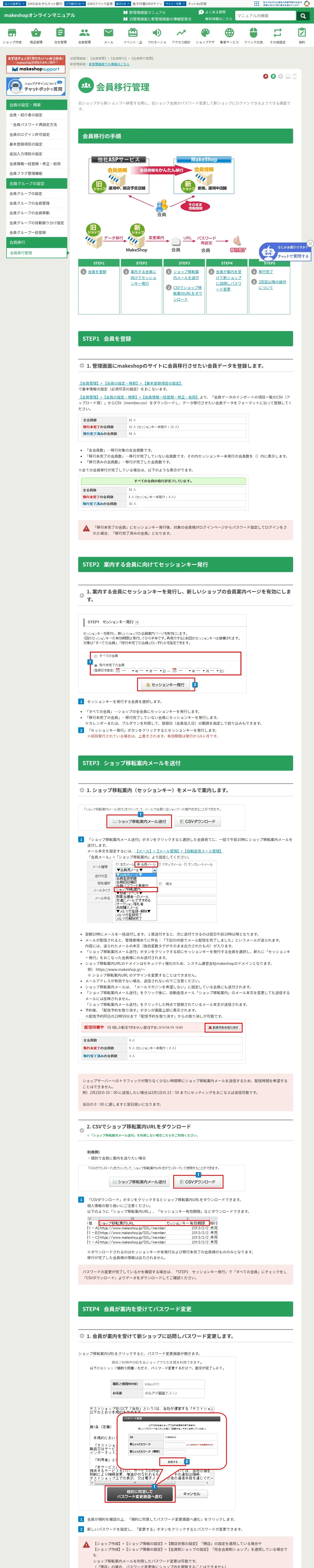The height and width of the screenshot is (1568, 314).
Task: Close the floating chatbot widget
Action: pyautogui.click(x=310, y=244)
